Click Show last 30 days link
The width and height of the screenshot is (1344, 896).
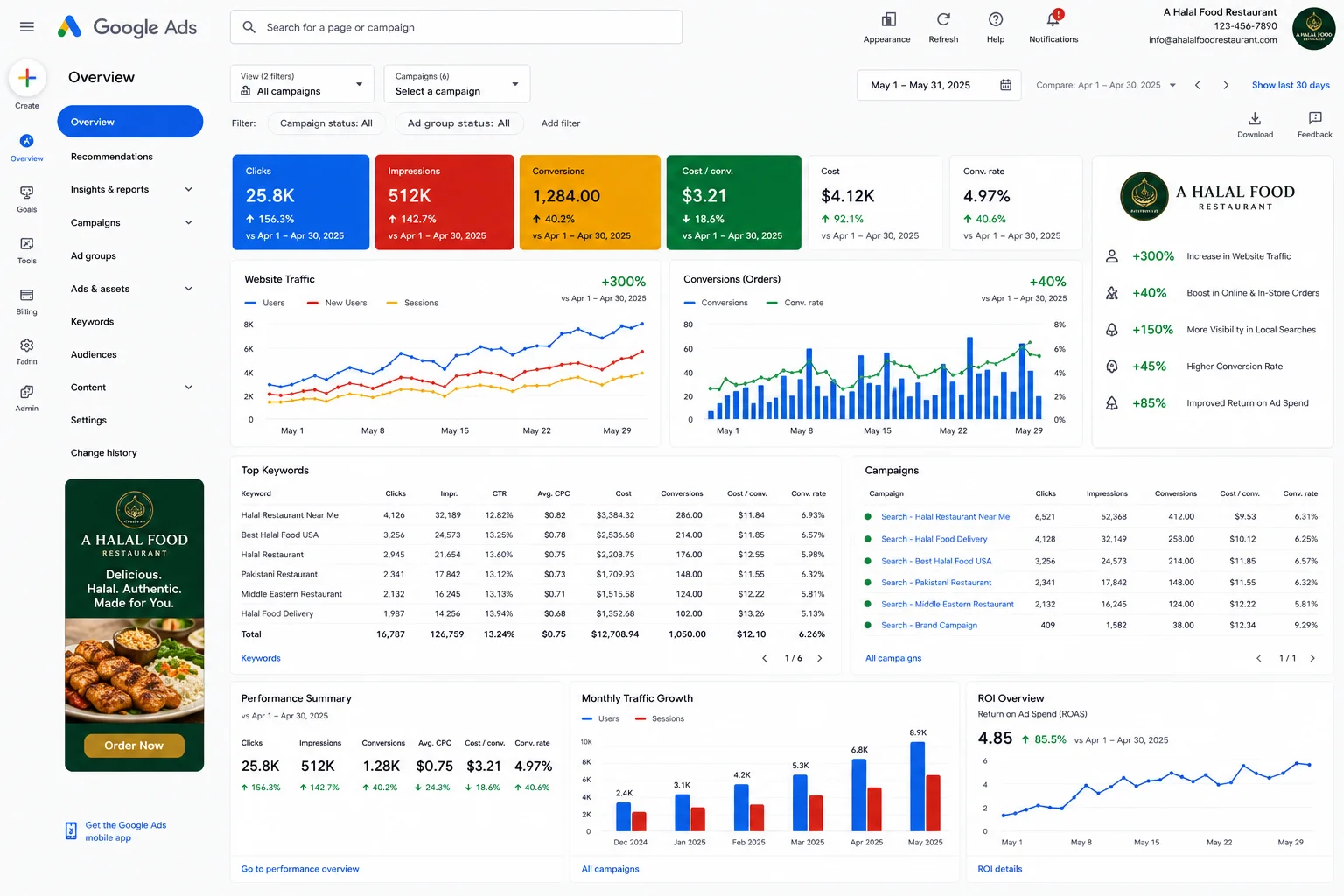click(1291, 85)
